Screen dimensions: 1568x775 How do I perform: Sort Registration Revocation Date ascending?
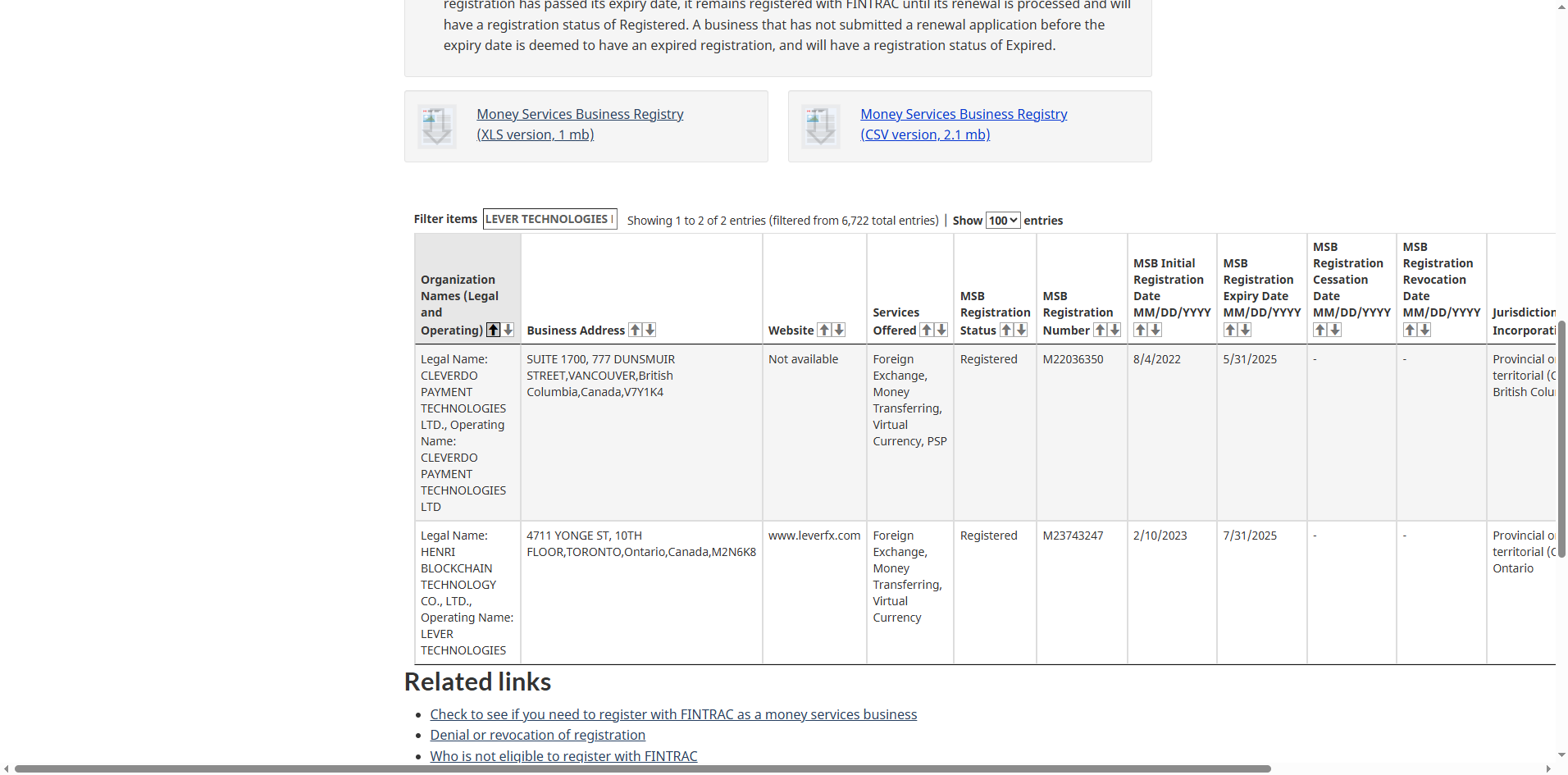pyautogui.click(x=1411, y=330)
